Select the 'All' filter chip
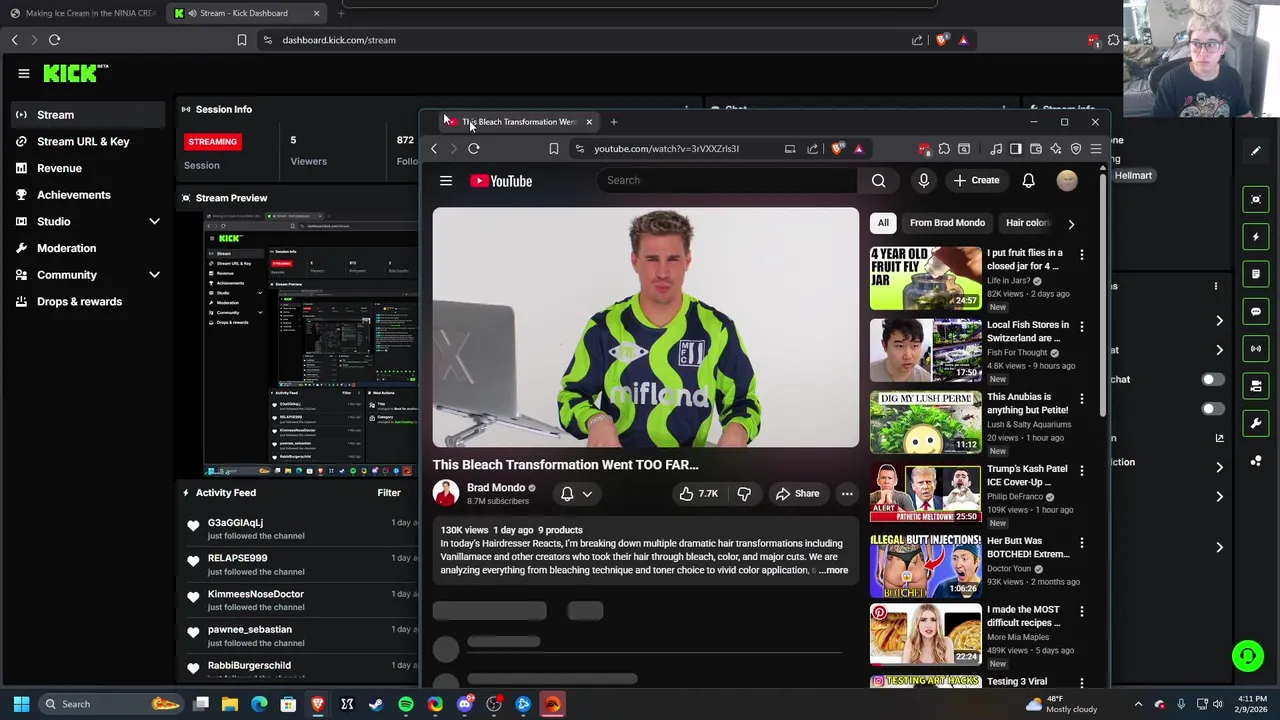 (883, 223)
